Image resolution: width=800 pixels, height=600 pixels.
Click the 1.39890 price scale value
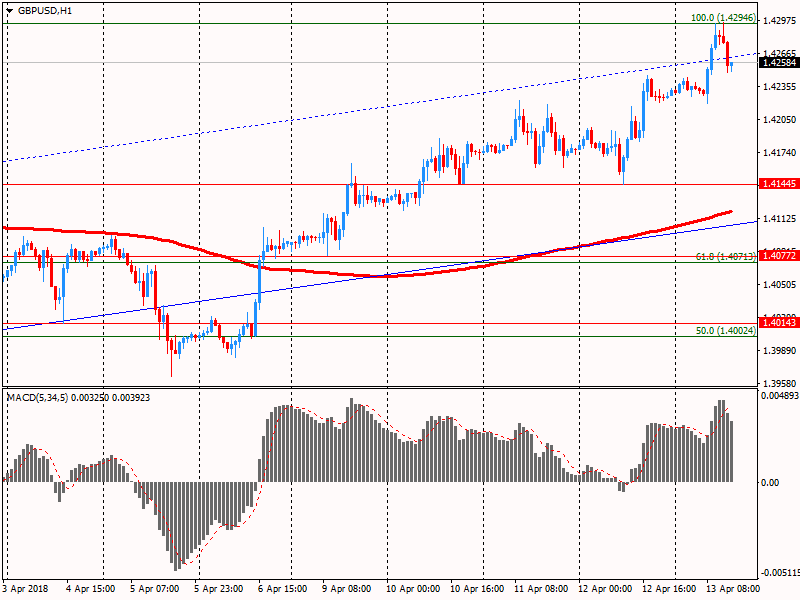point(780,351)
